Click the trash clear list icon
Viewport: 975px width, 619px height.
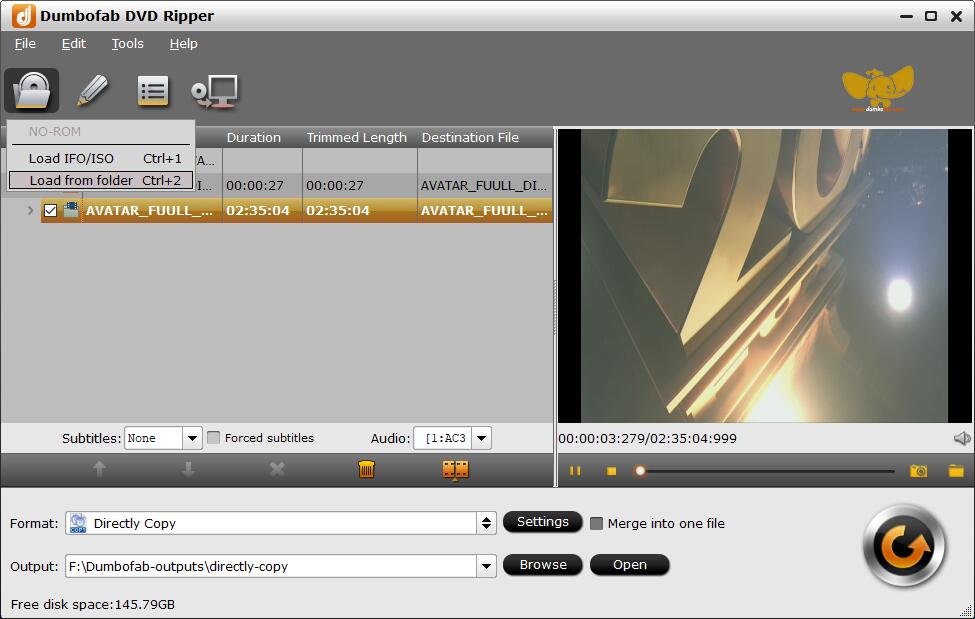[366, 469]
